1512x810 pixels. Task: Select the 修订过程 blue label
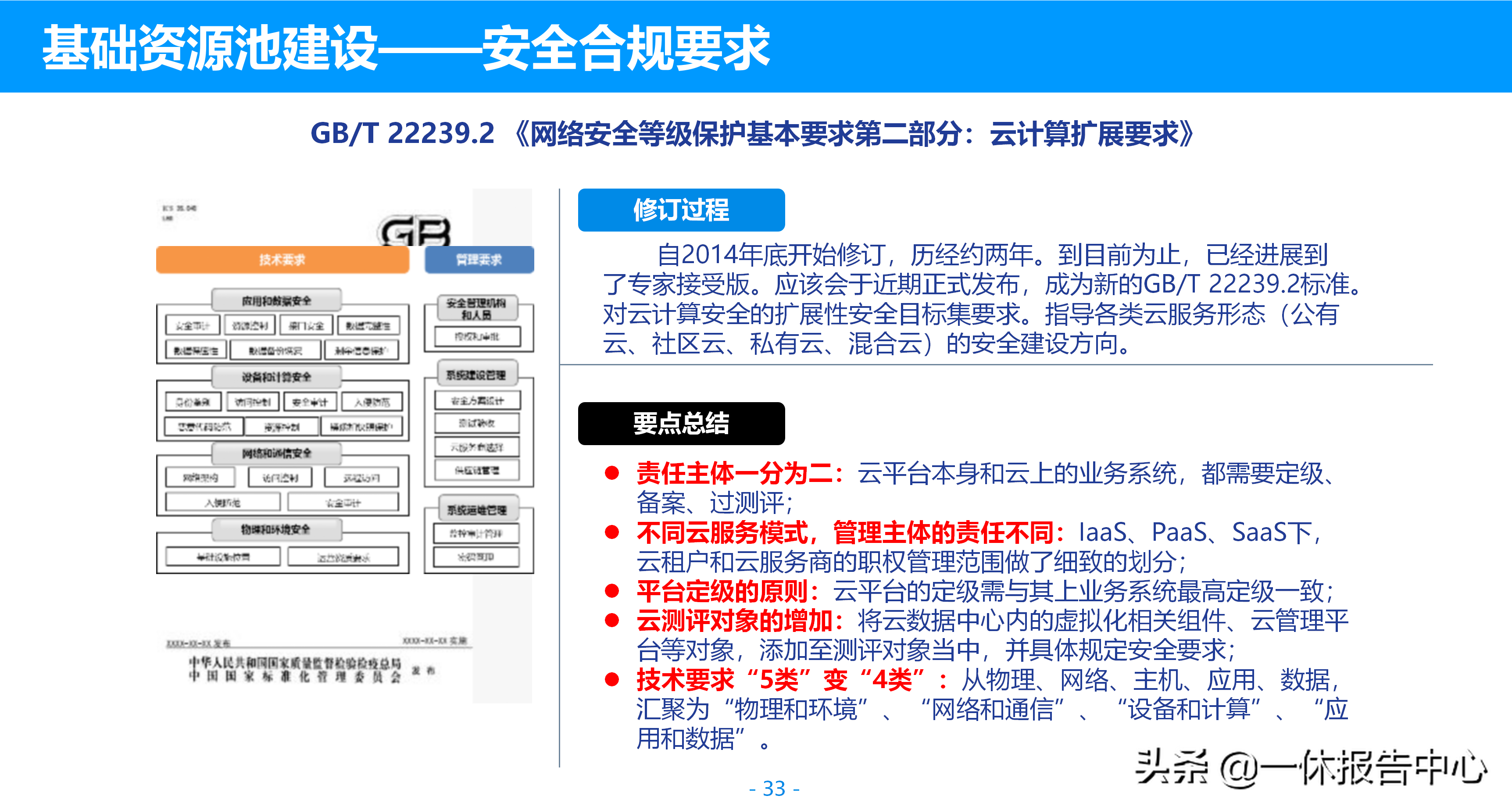(x=681, y=210)
